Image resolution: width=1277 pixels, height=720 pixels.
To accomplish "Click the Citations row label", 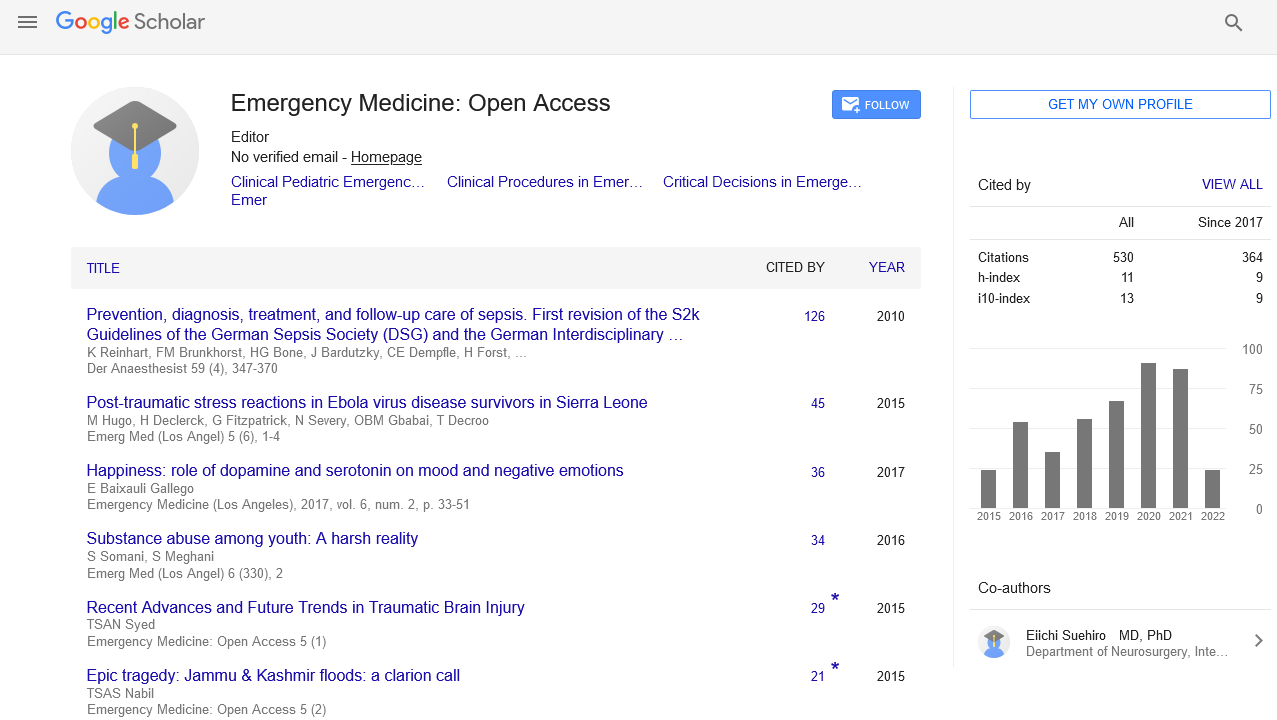I will click(1003, 258).
